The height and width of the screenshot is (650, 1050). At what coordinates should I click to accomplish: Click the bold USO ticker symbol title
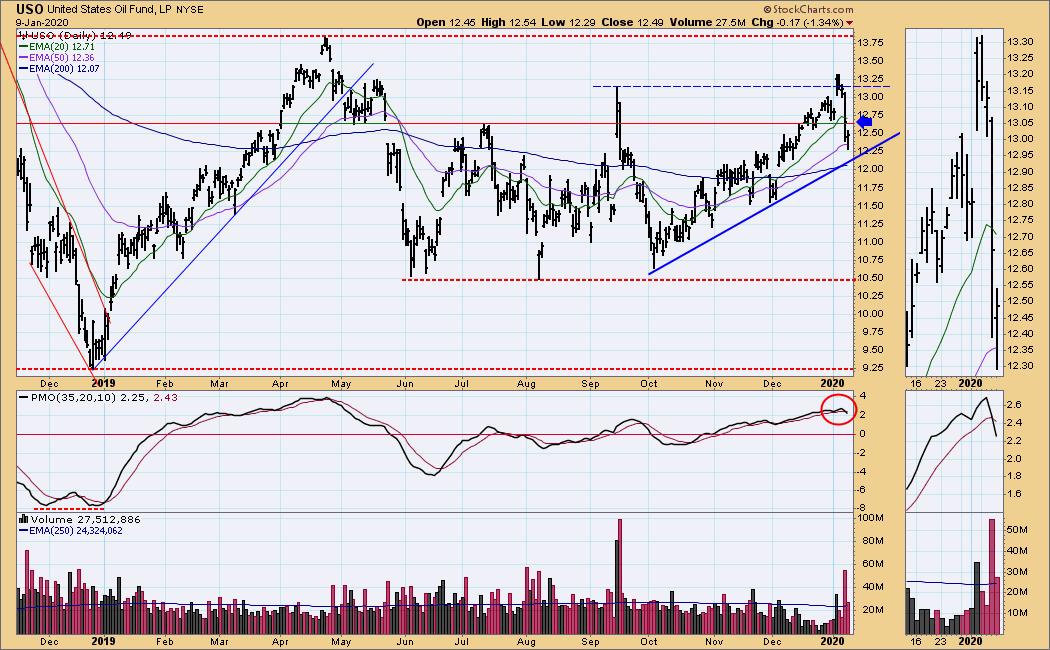[x=30, y=9]
